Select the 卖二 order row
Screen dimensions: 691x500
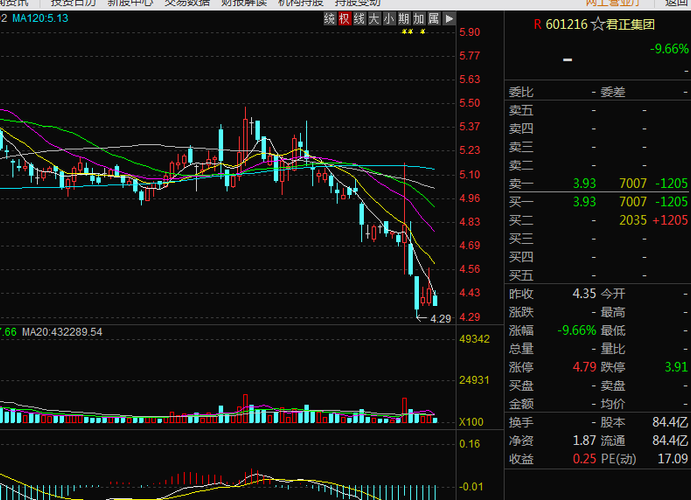(x=598, y=165)
